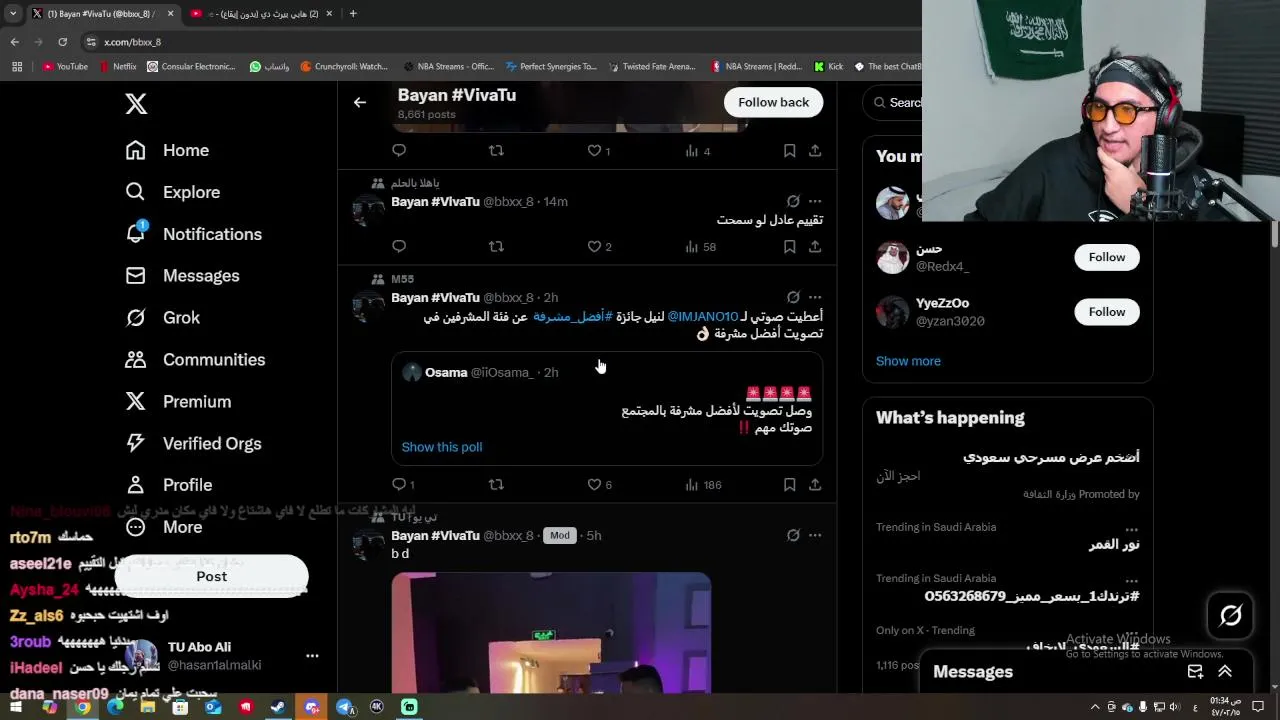Open Notifications in the sidebar
This screenshot has width=1280, height=720.
point(193,234)
